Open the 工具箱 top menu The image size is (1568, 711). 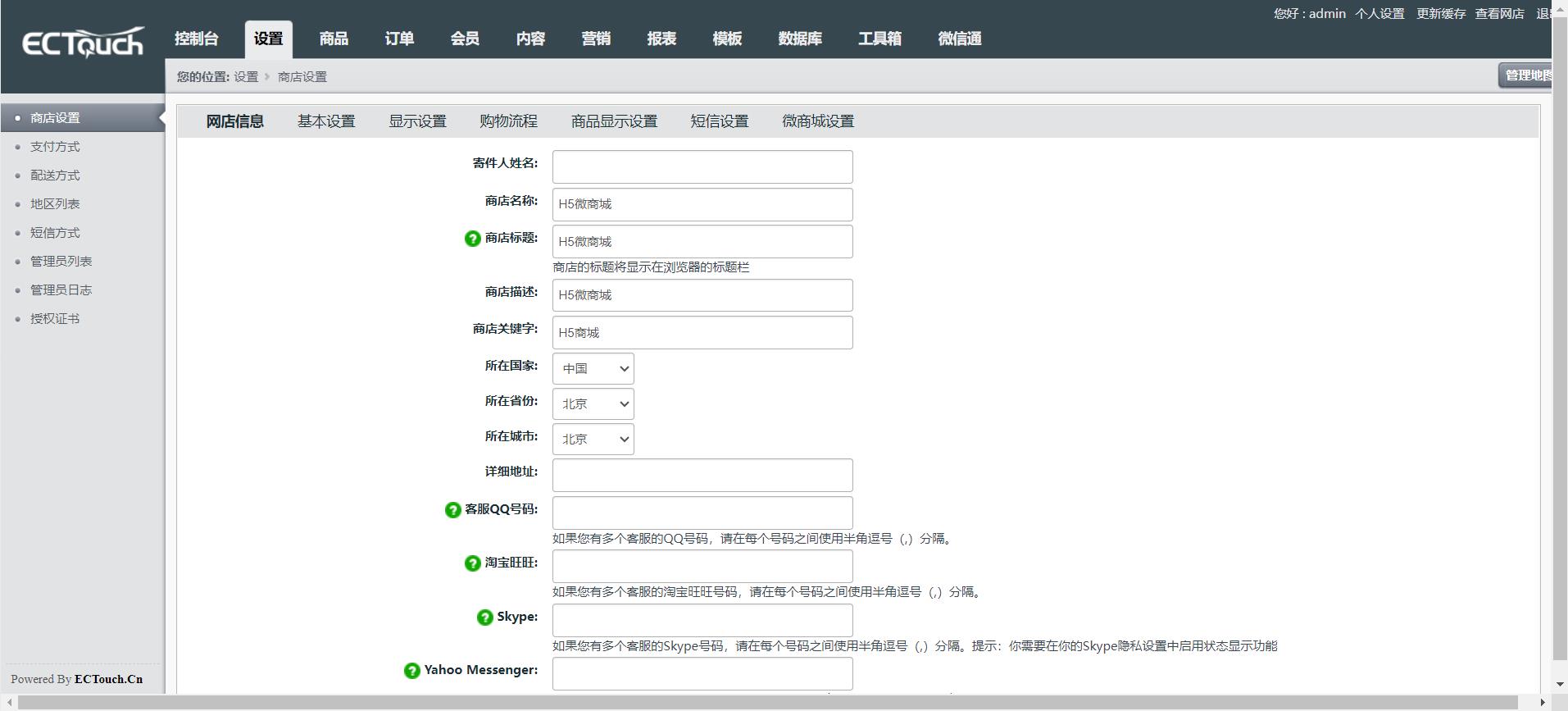[879, 39]
